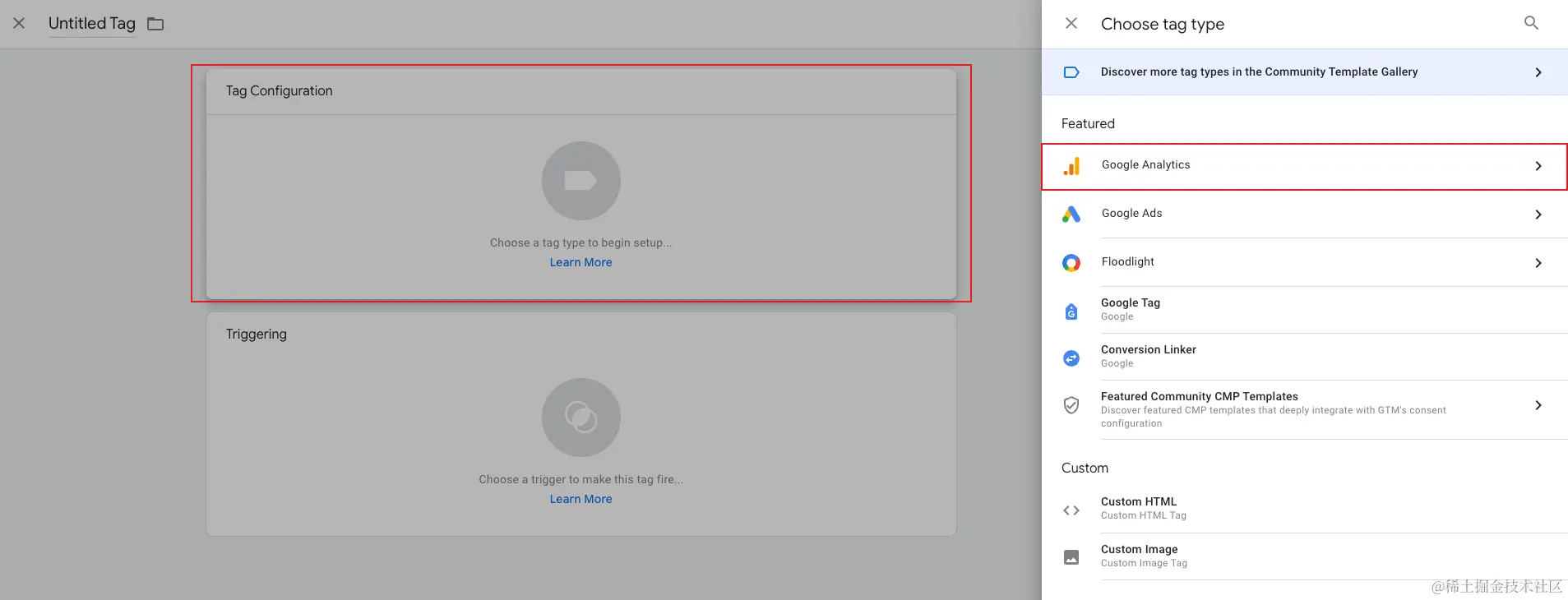Click the CMP Templates shield icon

pyautogui.click(x=1071, y=405)
